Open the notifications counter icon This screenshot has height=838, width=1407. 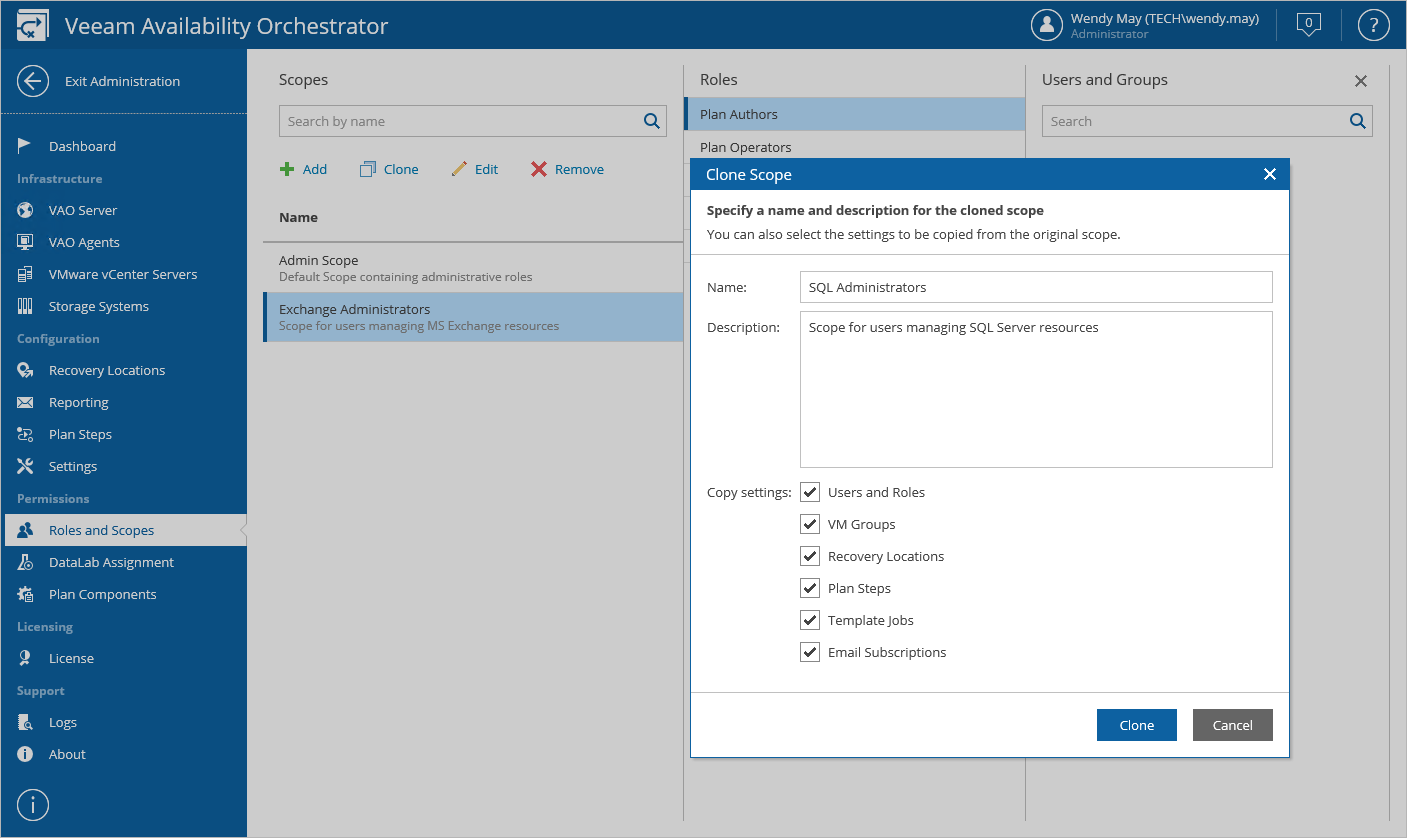click(1308, 24)
